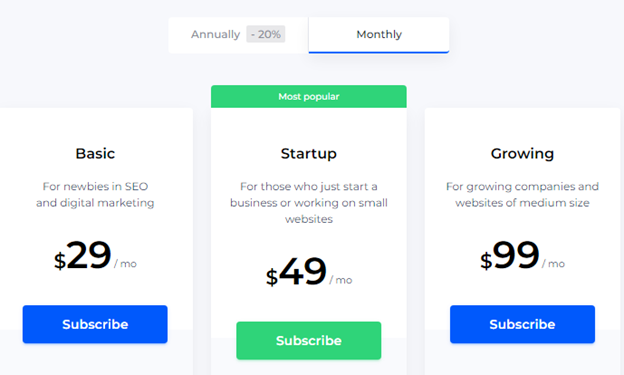Click the '/ mo' label beside $29
Image resolution: width=624 pixels, height=375 pixels.
125,264
